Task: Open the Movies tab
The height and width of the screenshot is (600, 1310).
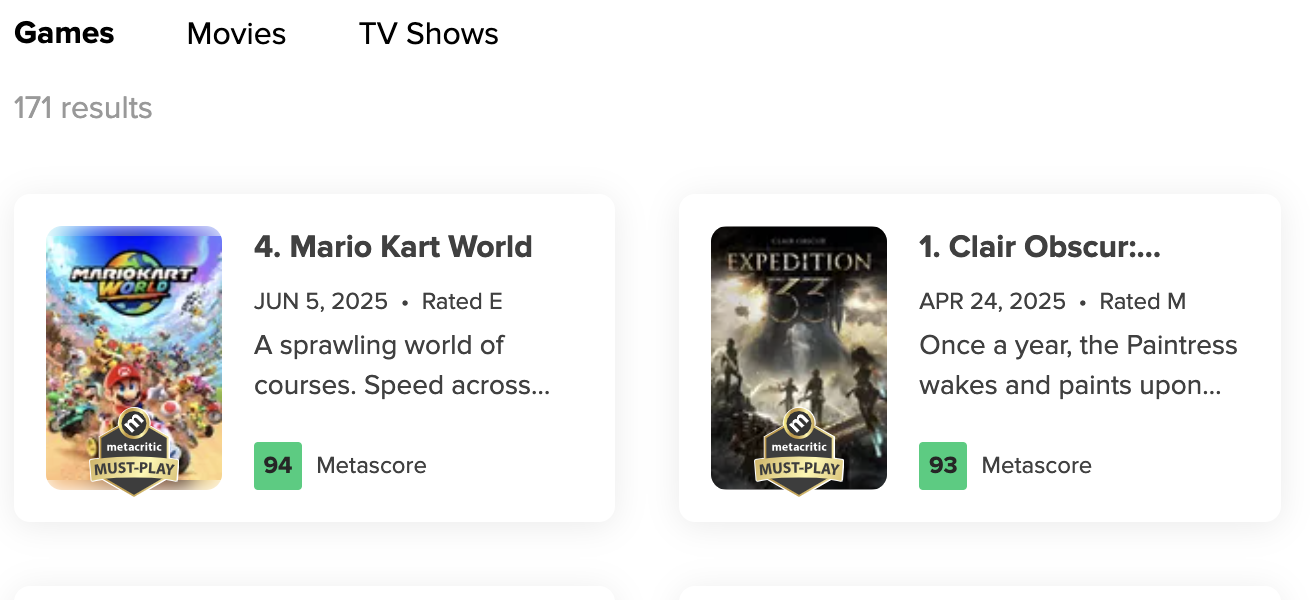Action: (x=236, y=34)
